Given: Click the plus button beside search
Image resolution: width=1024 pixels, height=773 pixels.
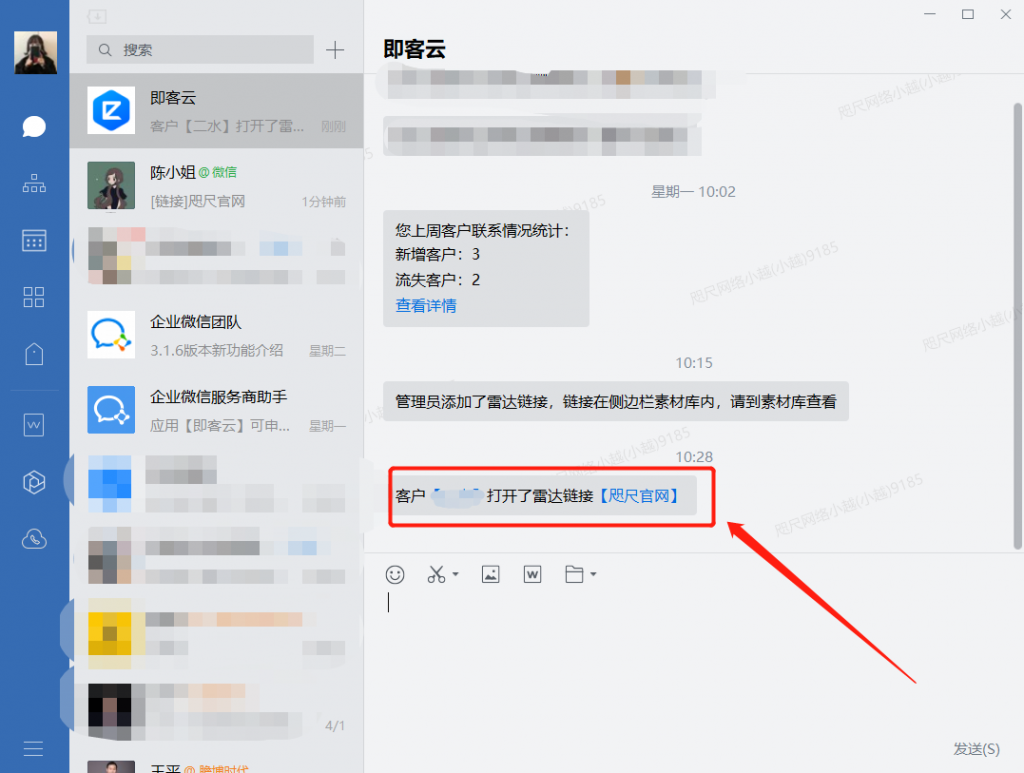Looking at the screenshot, I should [x=335, y=50].
